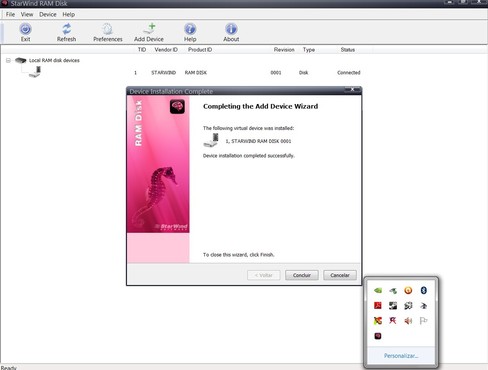
Task: Sort by the Vendor ID column header
Action: [x=166, y=50]
